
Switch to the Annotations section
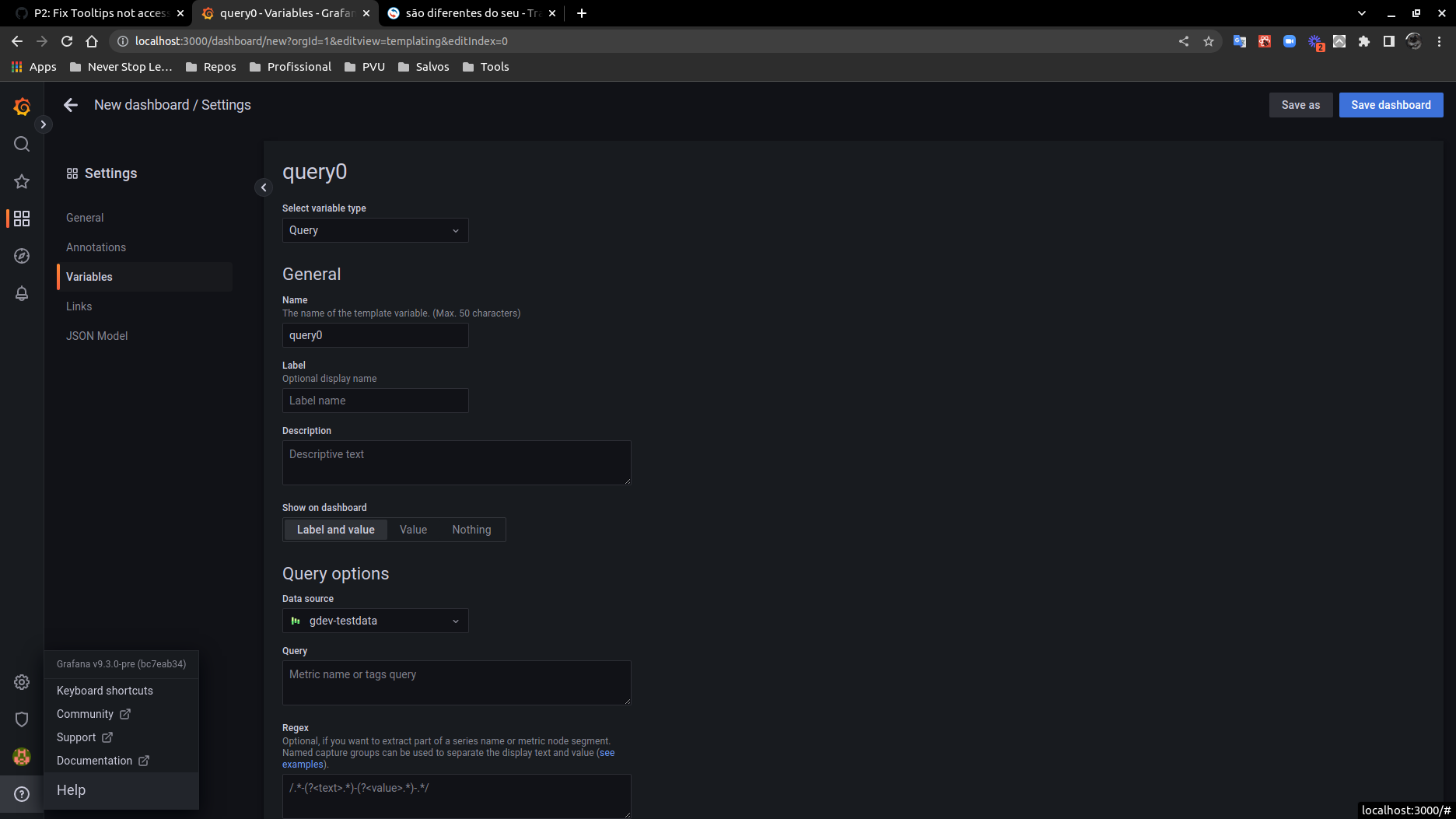point(96,247)
